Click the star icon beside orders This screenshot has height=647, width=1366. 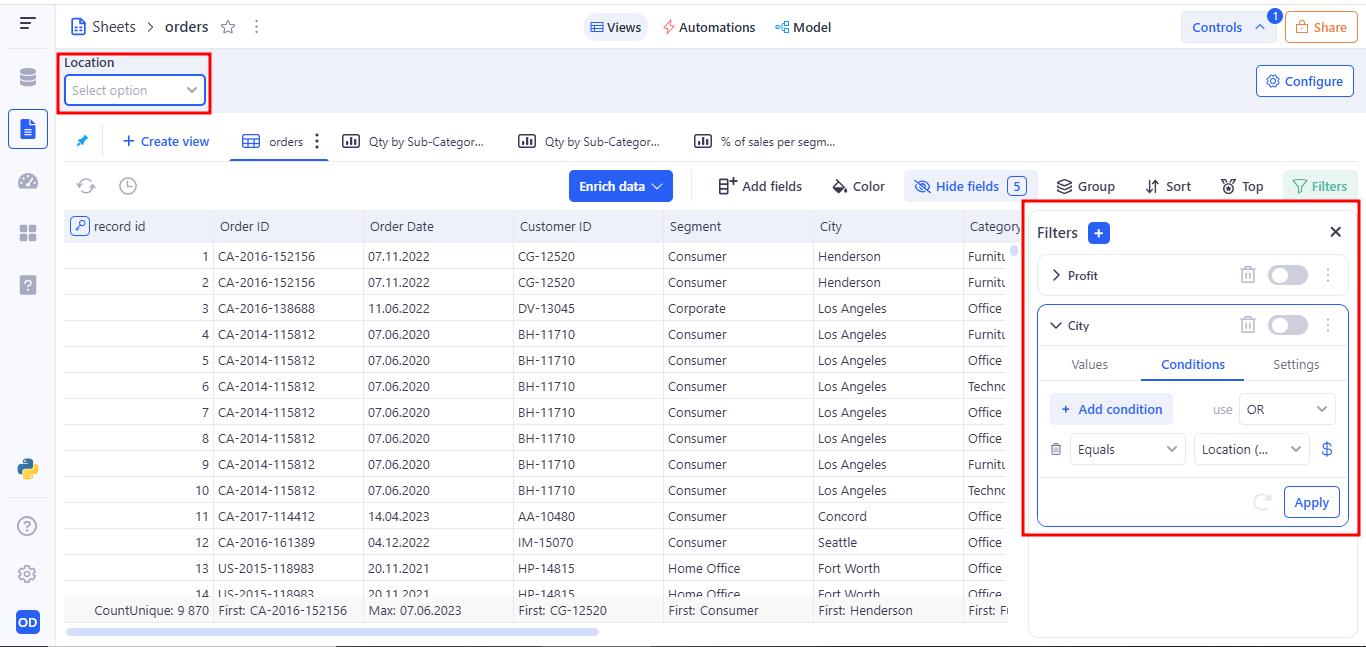tap(228, 27)
